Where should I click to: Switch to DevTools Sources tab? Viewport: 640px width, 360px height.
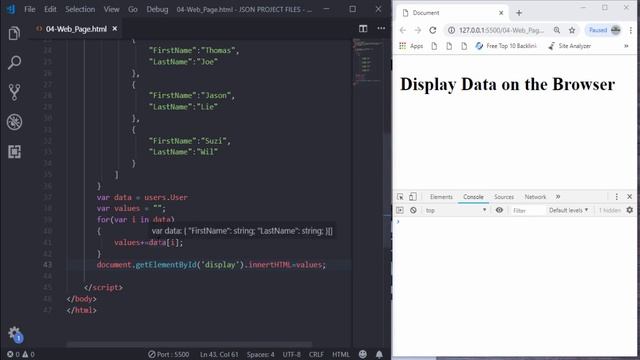pos(504,197)
